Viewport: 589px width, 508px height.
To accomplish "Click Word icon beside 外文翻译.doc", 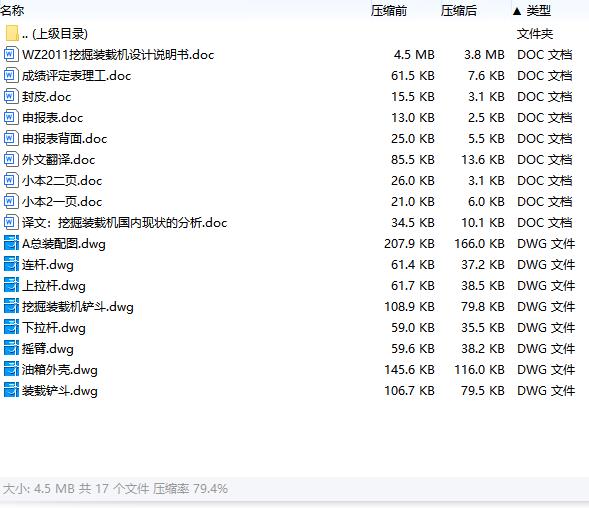I will point(11,160).
